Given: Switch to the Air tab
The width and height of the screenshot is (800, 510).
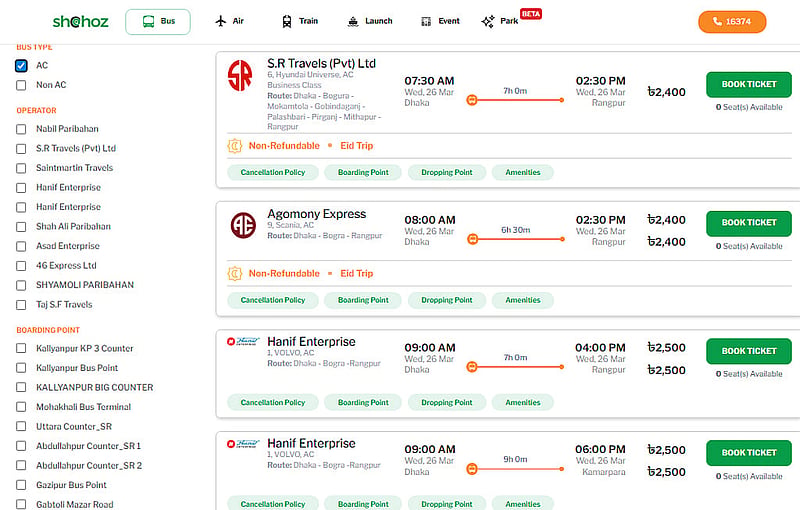Looking at the screenshot, I should click(230, 21).
